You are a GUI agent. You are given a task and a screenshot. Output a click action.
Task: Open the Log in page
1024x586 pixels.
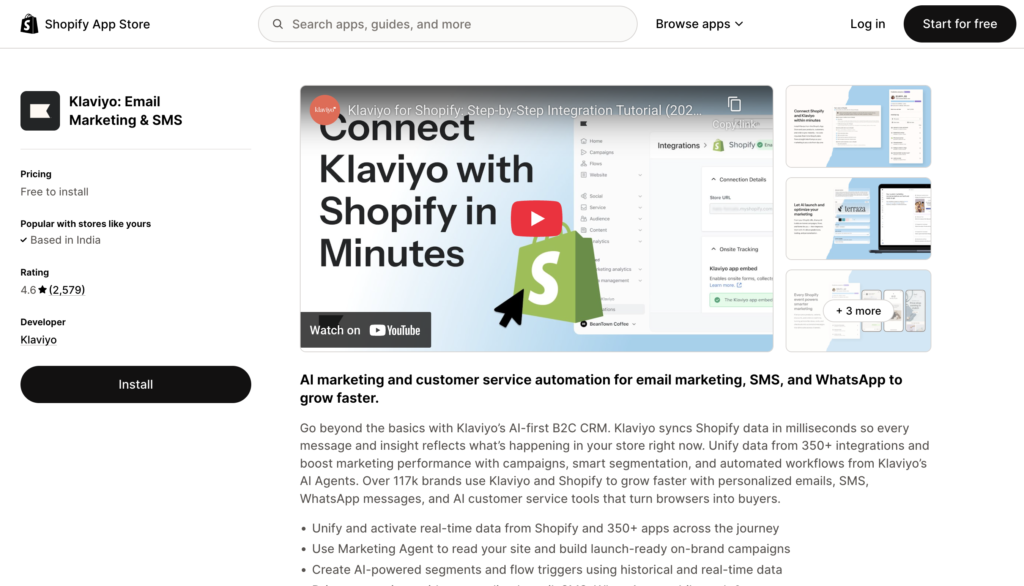point(867,24)
